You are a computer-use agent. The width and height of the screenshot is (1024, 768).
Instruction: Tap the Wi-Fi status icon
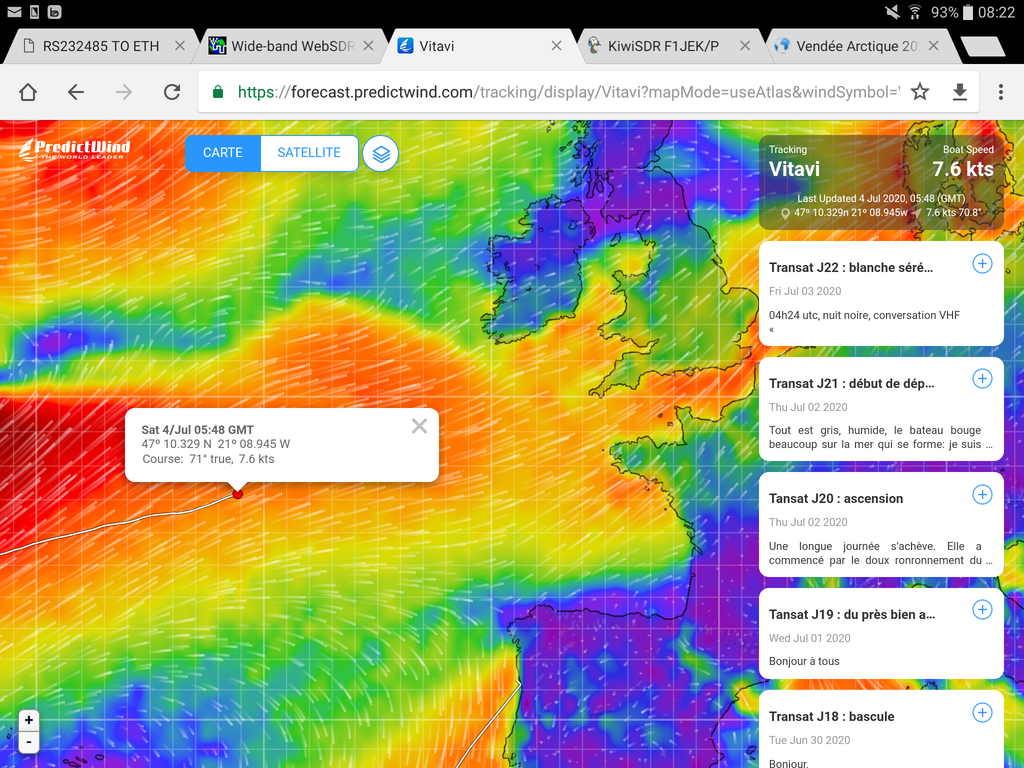[914, 12]
